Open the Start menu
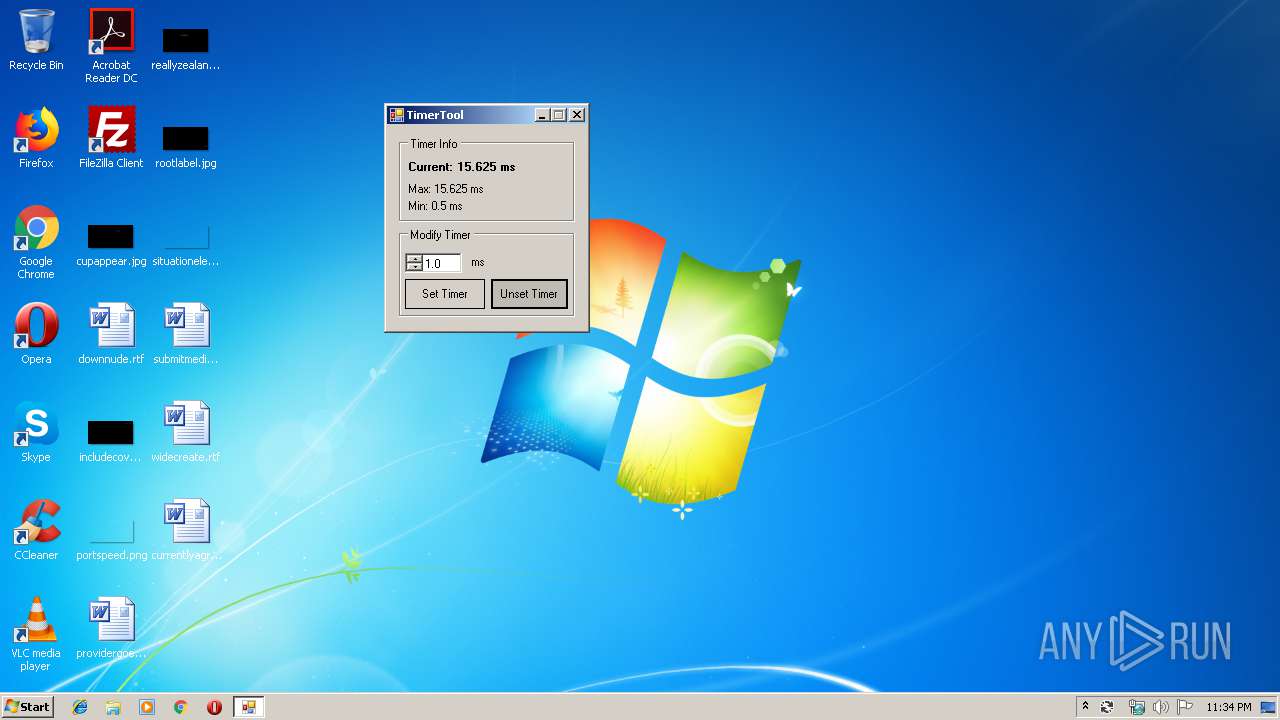1280x720 pixels. tap(28, 707)
